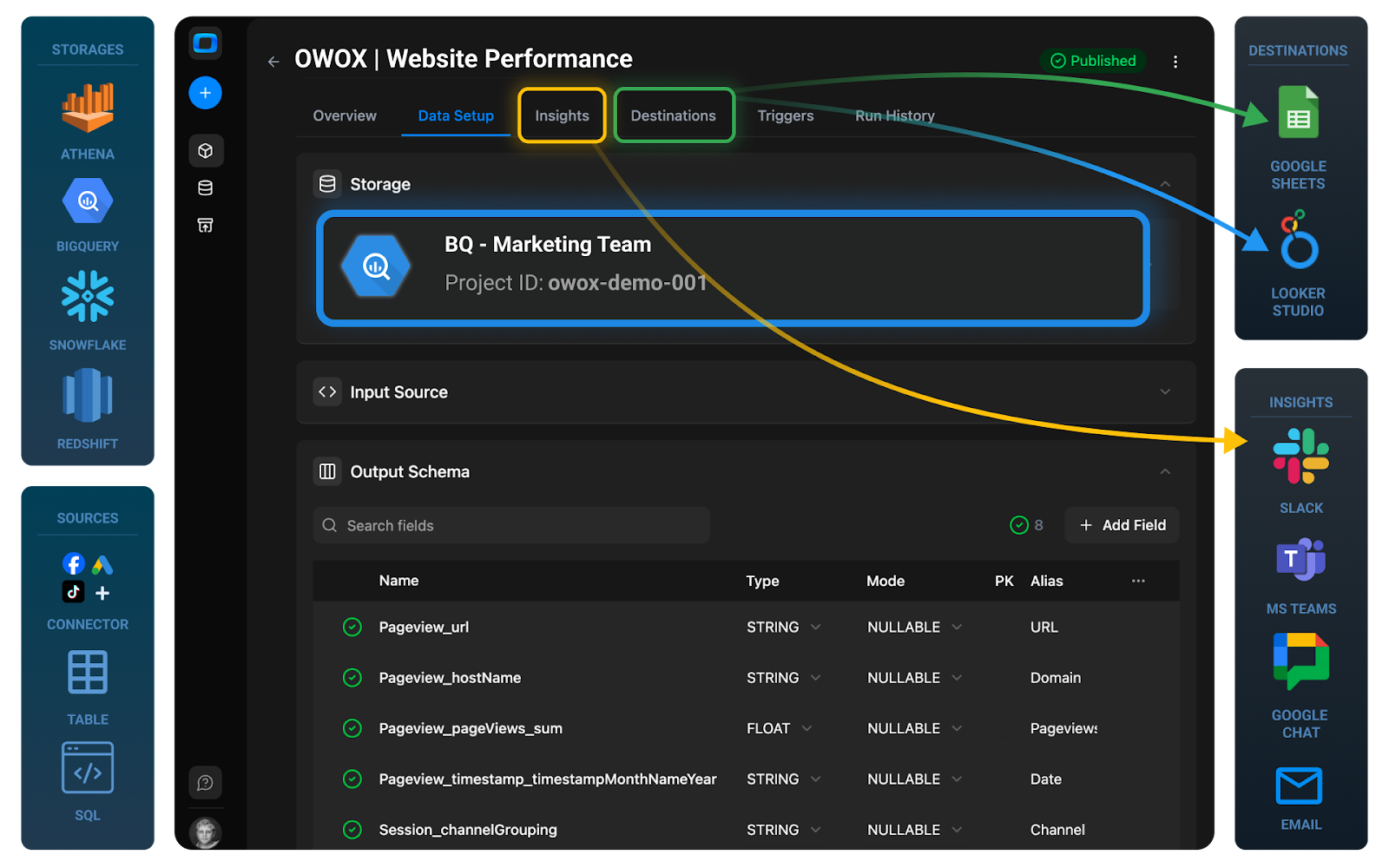Open the Google Chat integration

pyautogui.click(x=1300, y=661)
